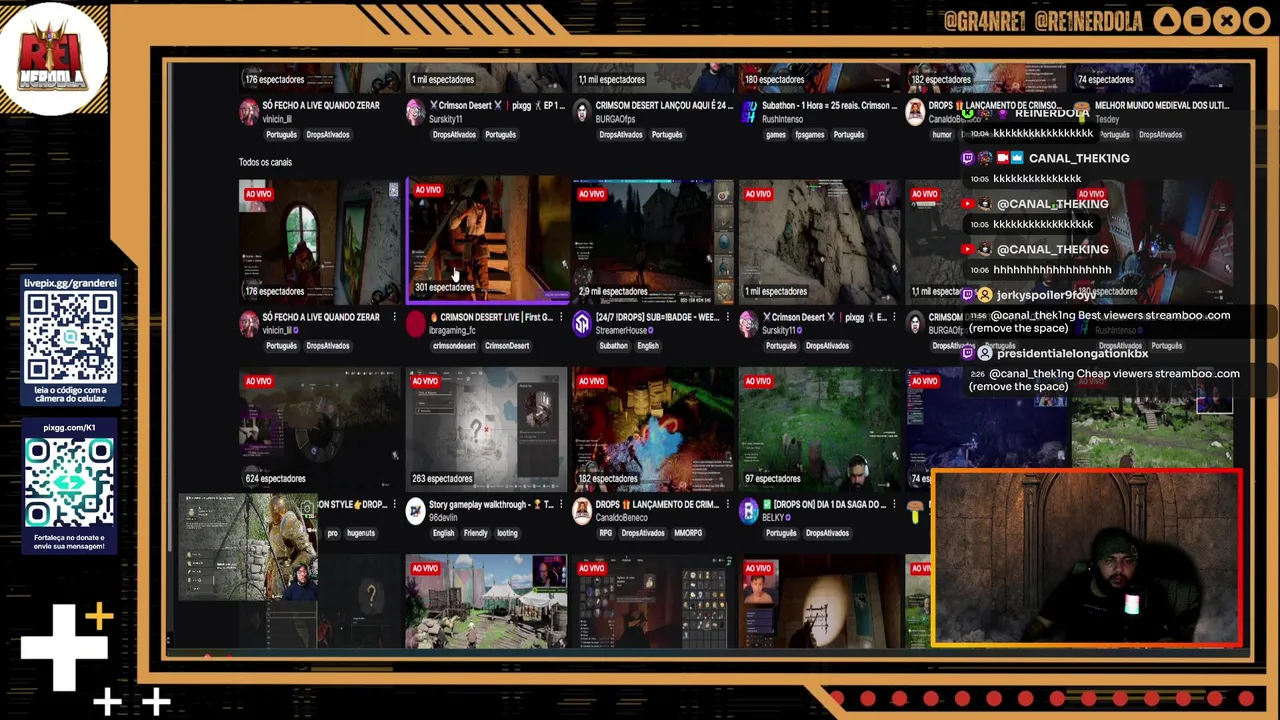
Task: Visit BELKY channel name link
Action: (775, 518)
